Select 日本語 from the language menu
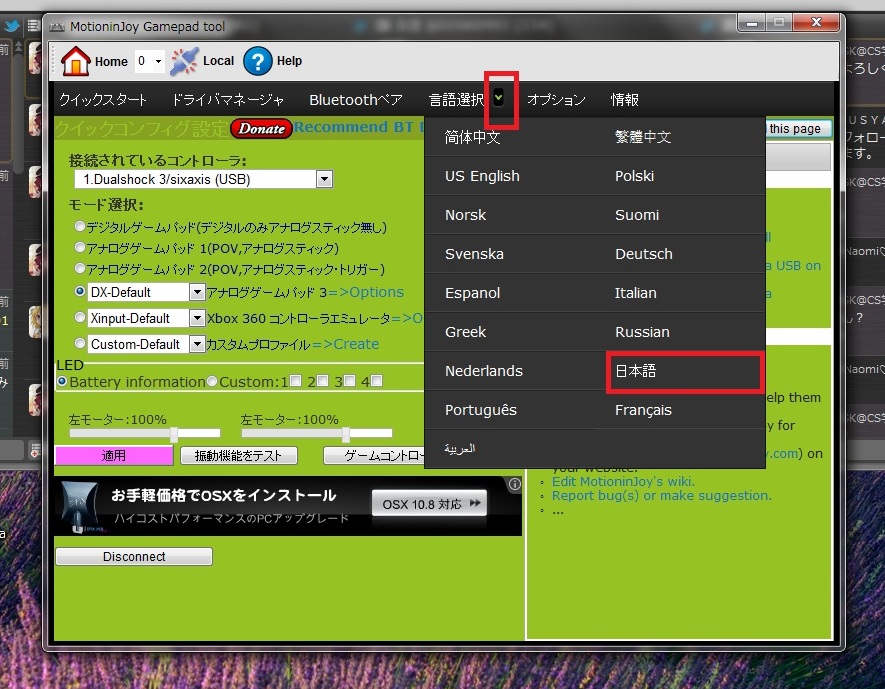Screen dimensions: 885x689 (x=685, y=371)
